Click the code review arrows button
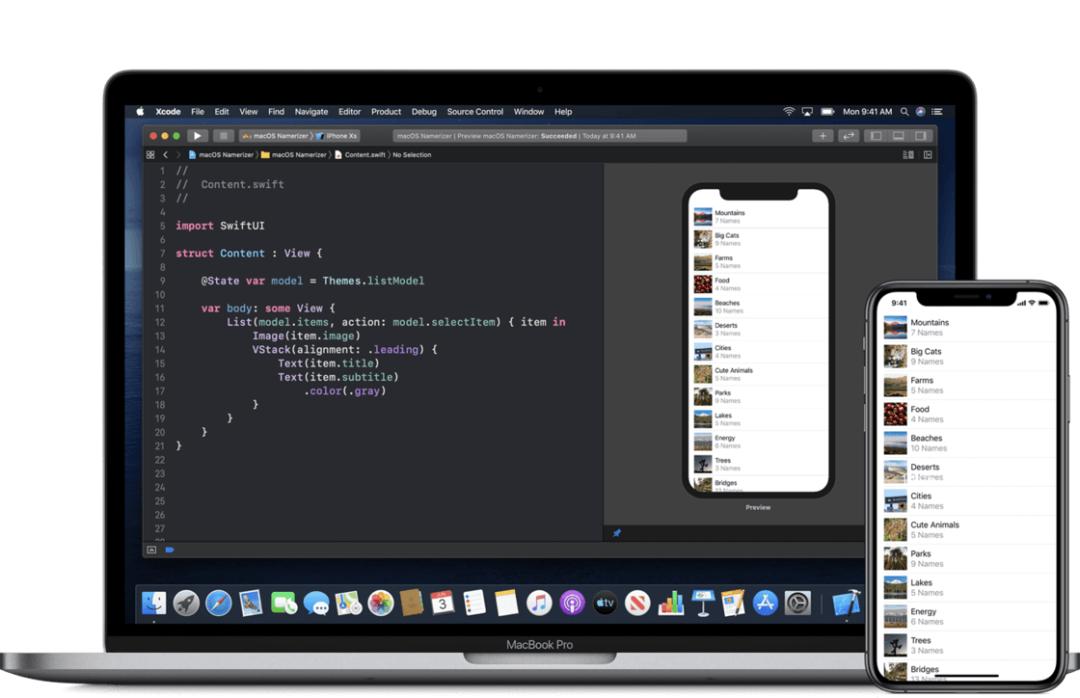Image resolution: width=1080 pixels, height=698 pixels. point(849,136)
